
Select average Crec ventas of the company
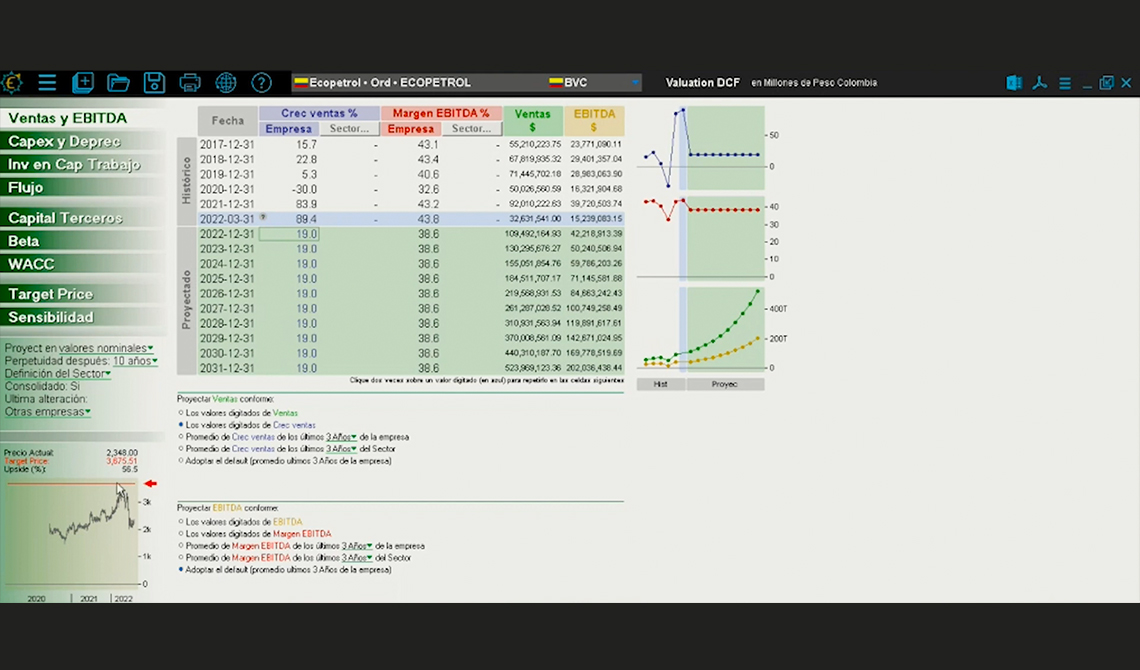point(181,437)
